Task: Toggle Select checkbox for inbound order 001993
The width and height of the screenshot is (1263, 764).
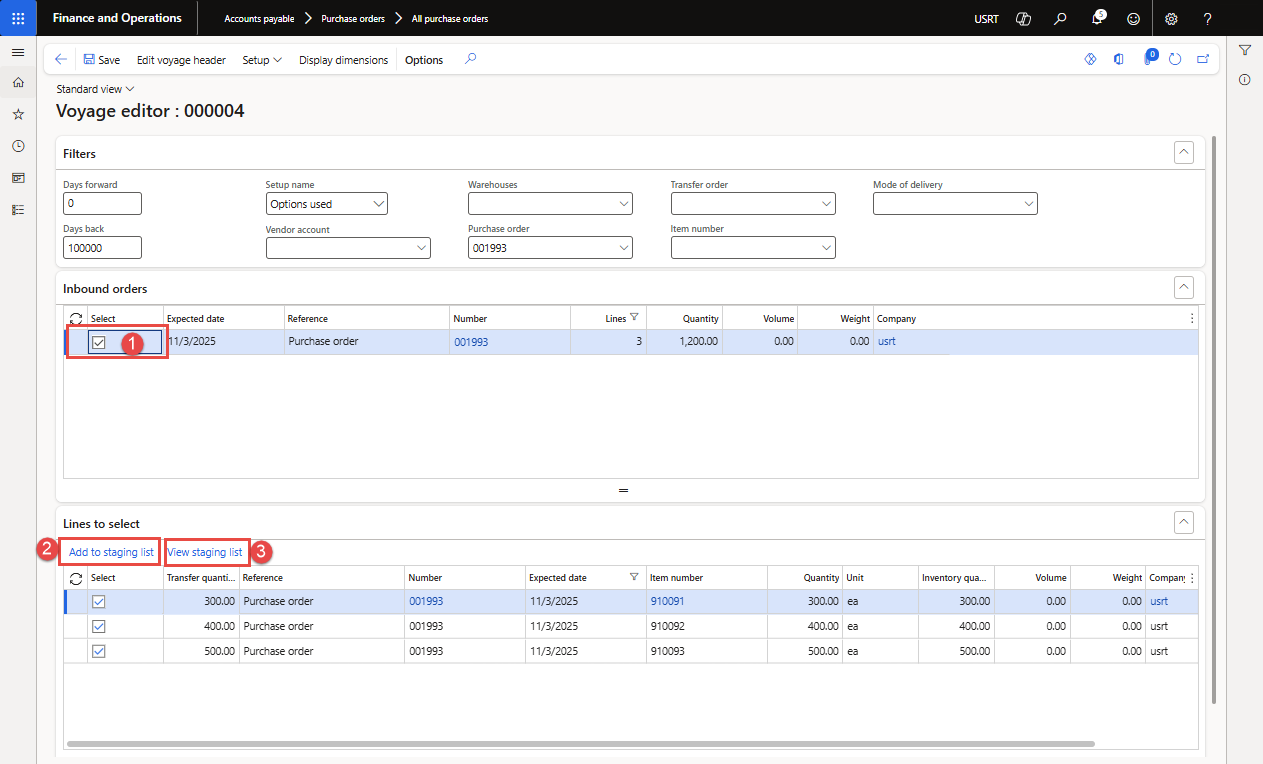Action: [99, 343]
